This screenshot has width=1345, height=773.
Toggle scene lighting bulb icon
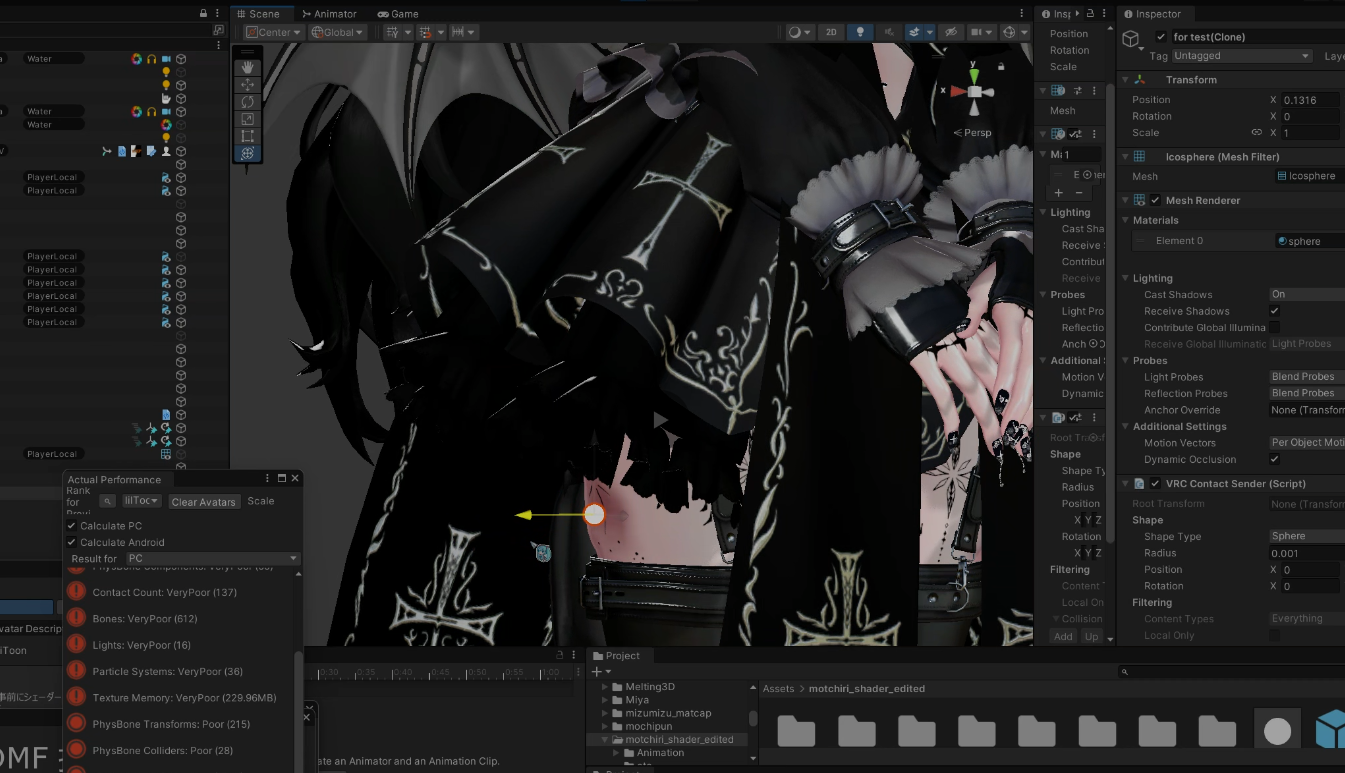coord(859,32)
